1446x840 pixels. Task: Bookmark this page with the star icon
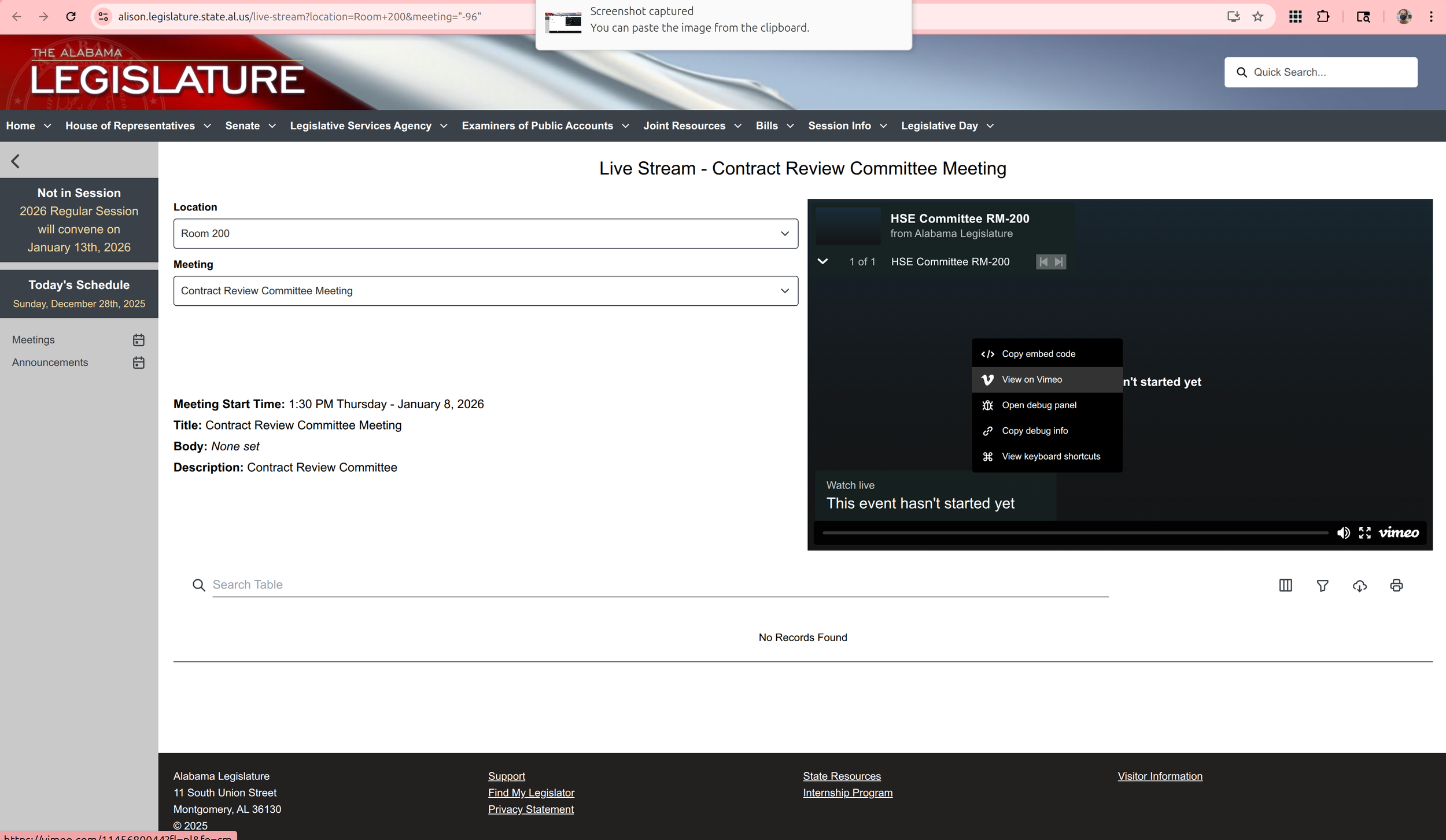coord(1257,17)
